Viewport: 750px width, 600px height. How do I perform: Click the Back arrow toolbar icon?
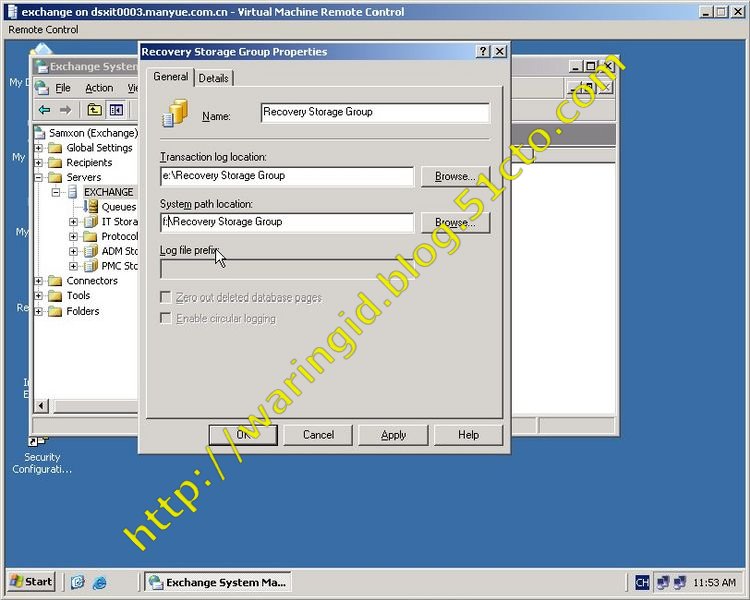click(x=44, y=110)
